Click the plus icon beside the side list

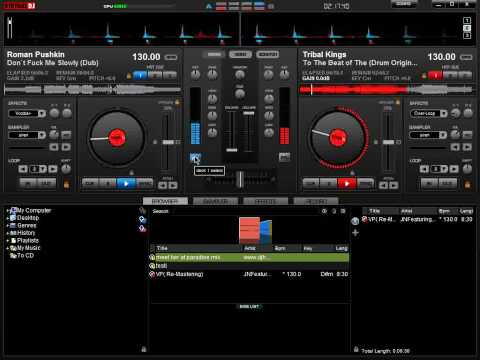pos(355,233)
